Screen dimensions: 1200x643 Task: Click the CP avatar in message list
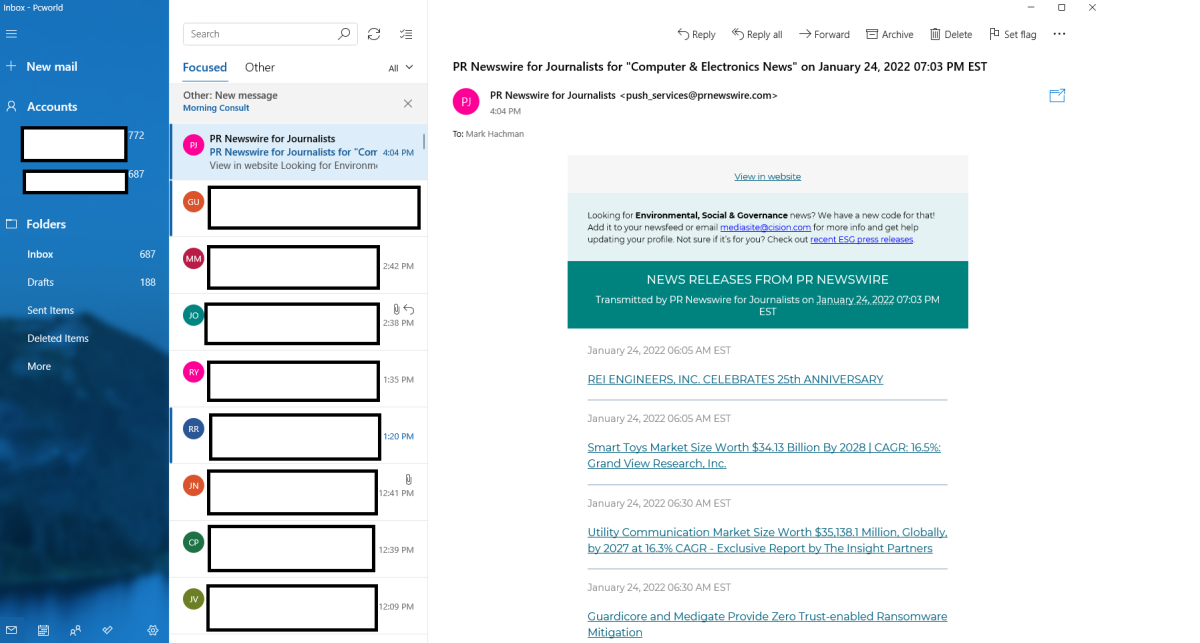pos(193,542)
